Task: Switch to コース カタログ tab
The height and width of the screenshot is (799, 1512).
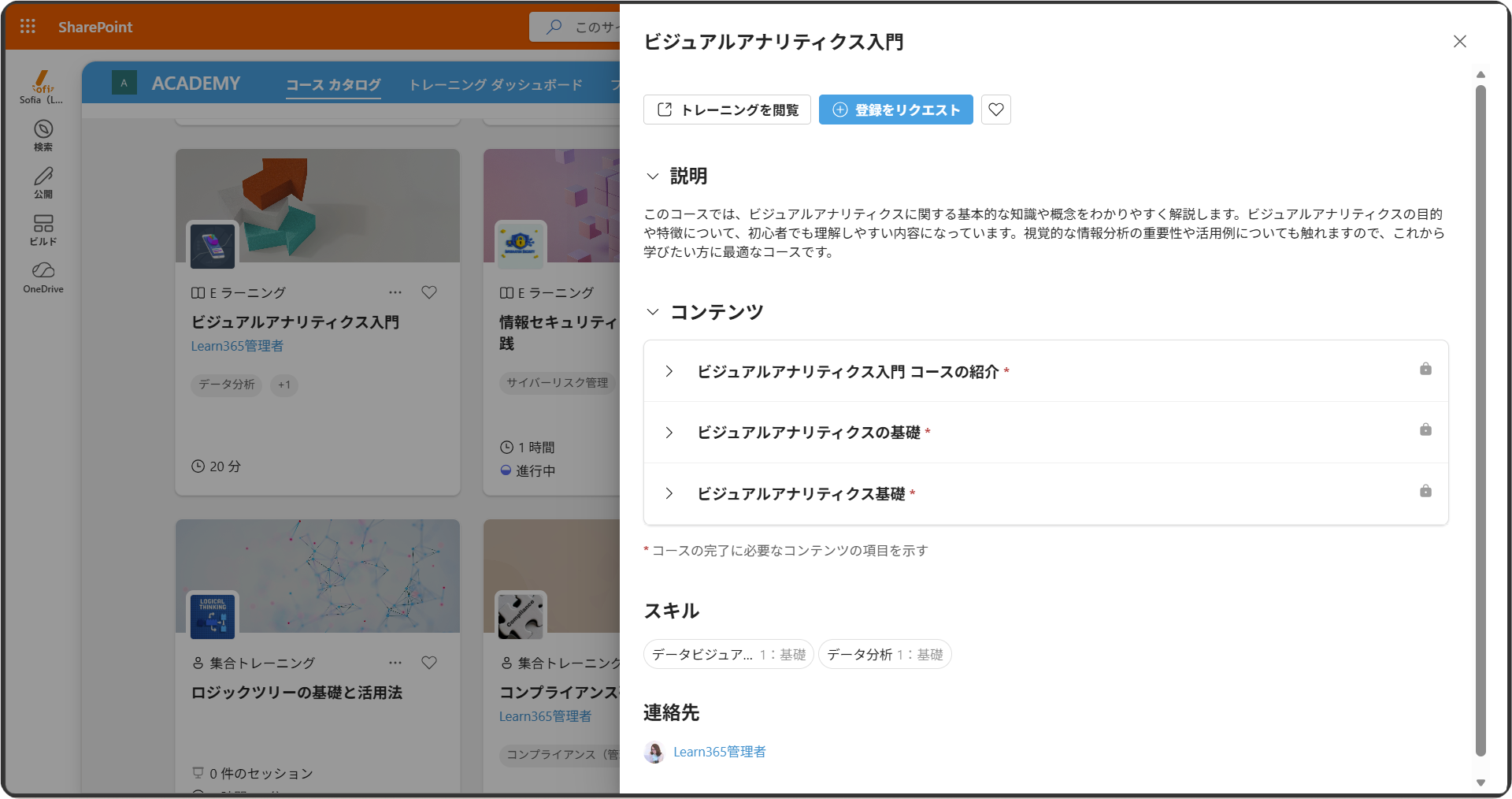Action: click(x=333, y=84)
